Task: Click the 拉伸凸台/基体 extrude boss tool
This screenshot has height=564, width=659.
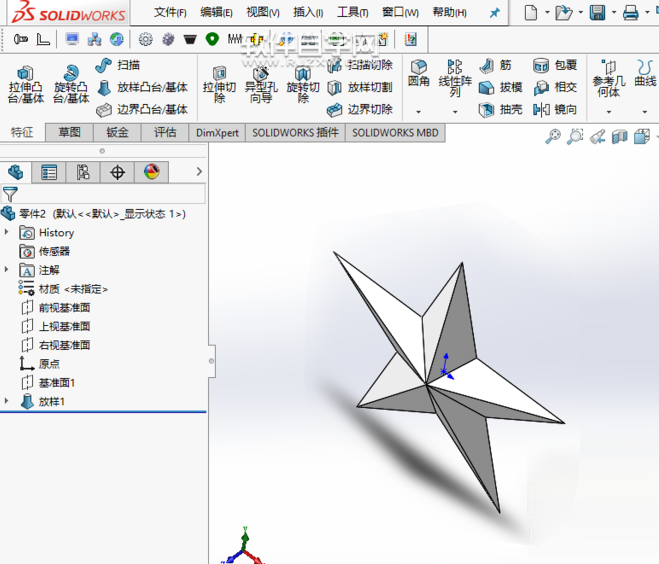Action: [26, 84]
